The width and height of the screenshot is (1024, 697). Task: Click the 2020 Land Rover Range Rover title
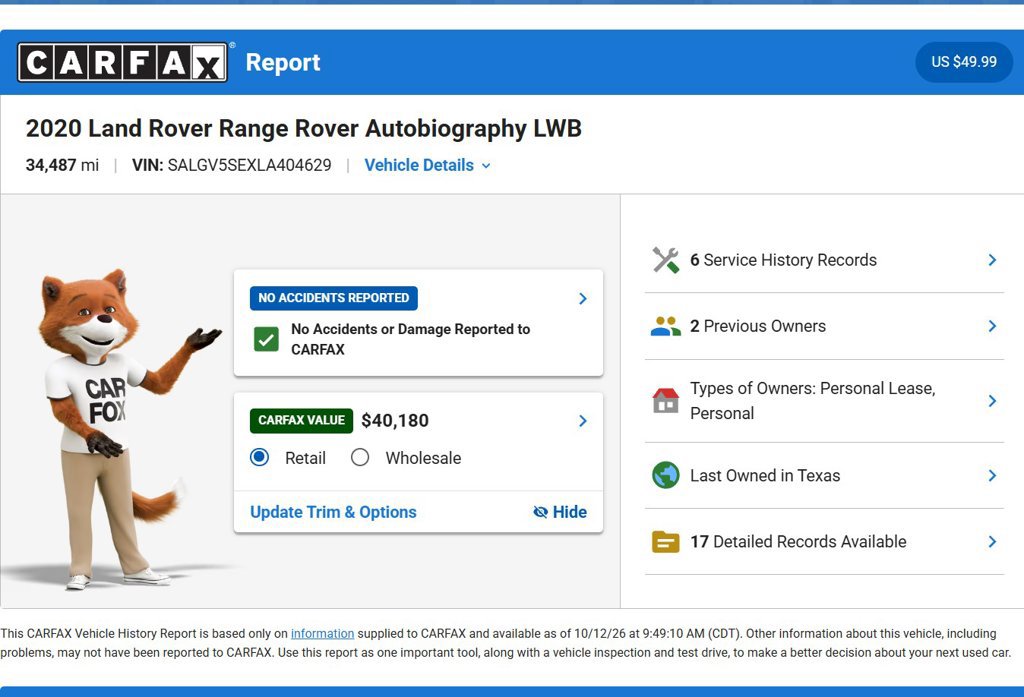(x=304, y=129)
